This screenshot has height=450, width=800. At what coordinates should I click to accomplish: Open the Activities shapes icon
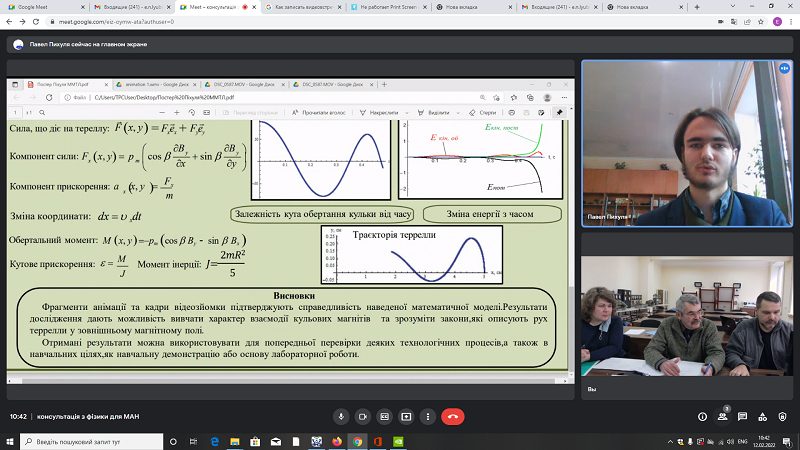[x=762, y=417]
